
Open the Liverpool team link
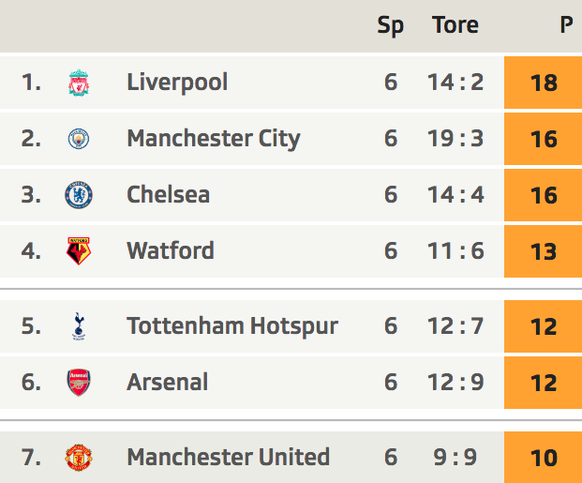click(177, 82)
